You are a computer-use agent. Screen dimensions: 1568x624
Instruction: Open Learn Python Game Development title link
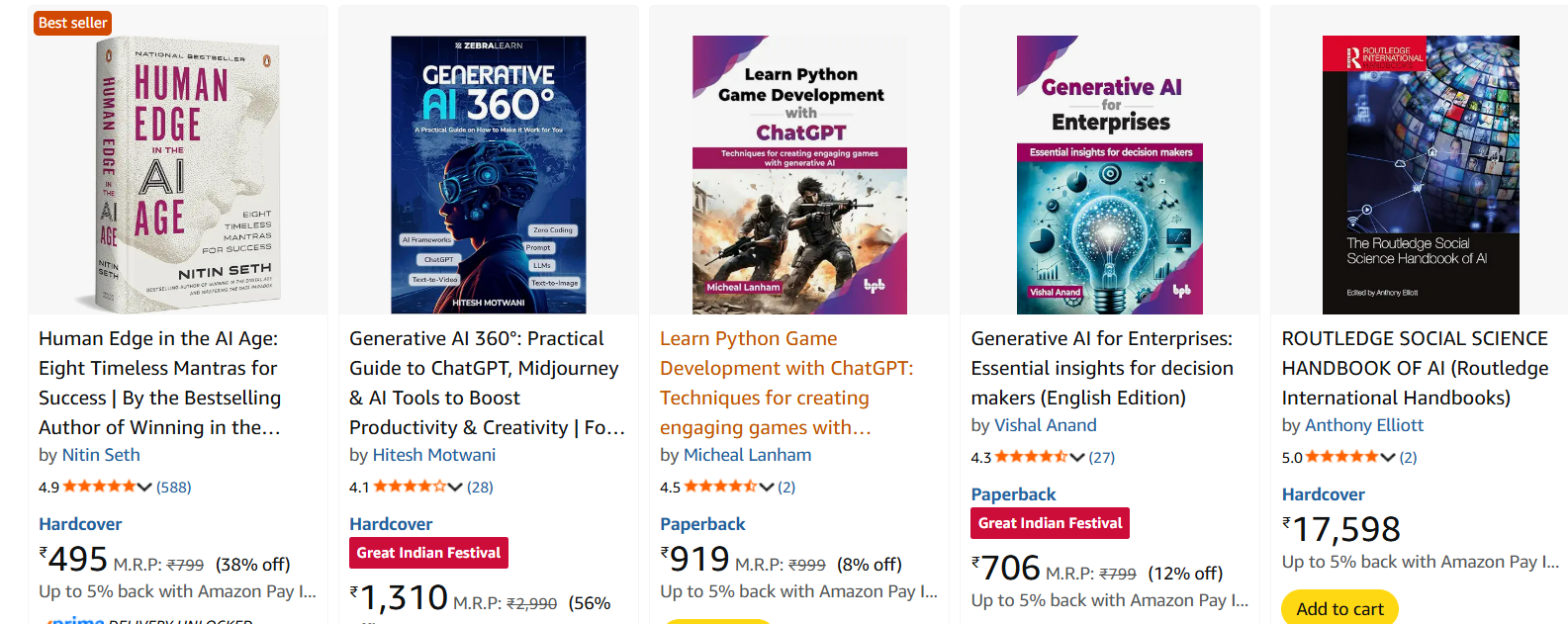pos(785,383)
